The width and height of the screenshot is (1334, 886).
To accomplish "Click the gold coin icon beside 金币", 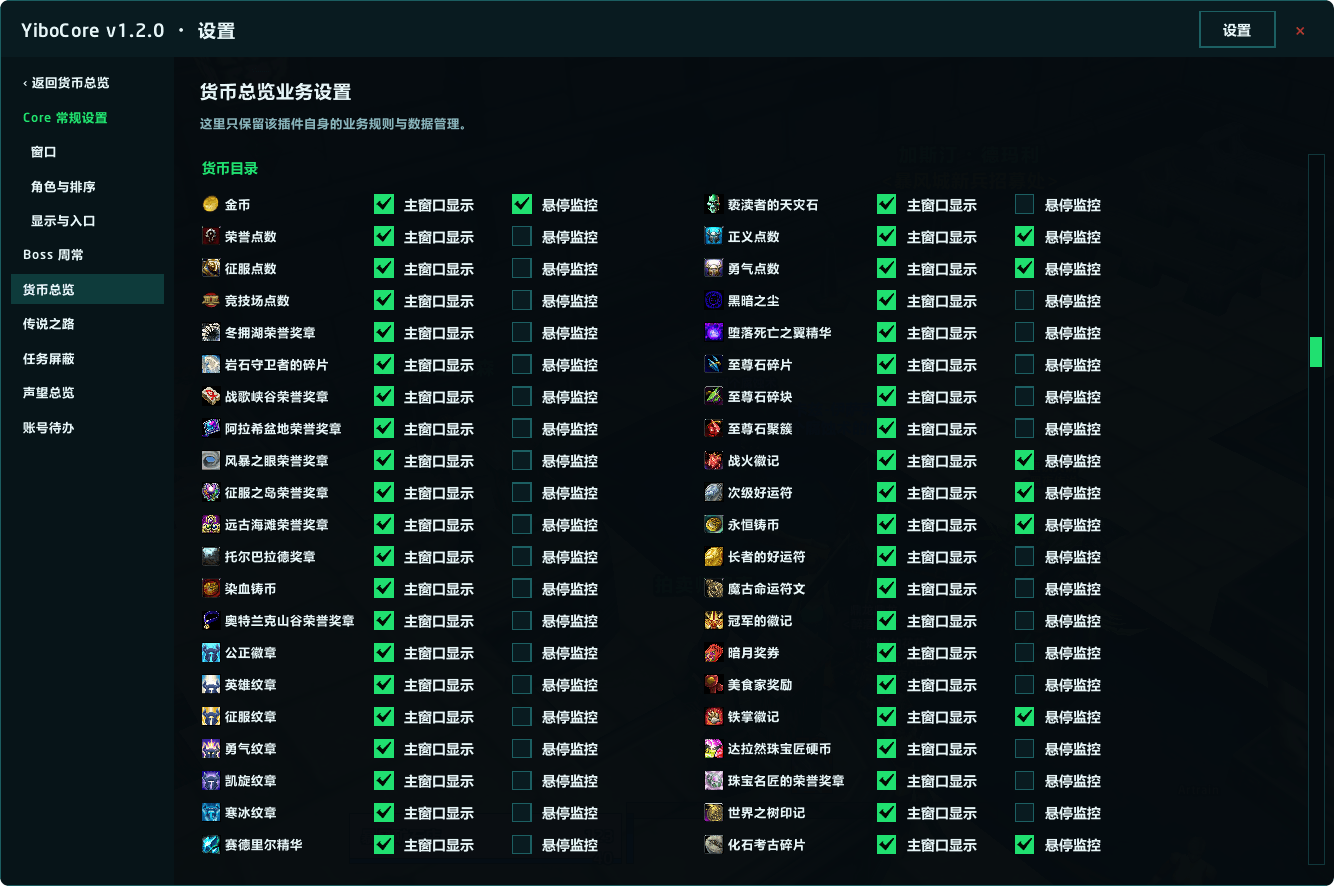I will (x=211, y=204).
